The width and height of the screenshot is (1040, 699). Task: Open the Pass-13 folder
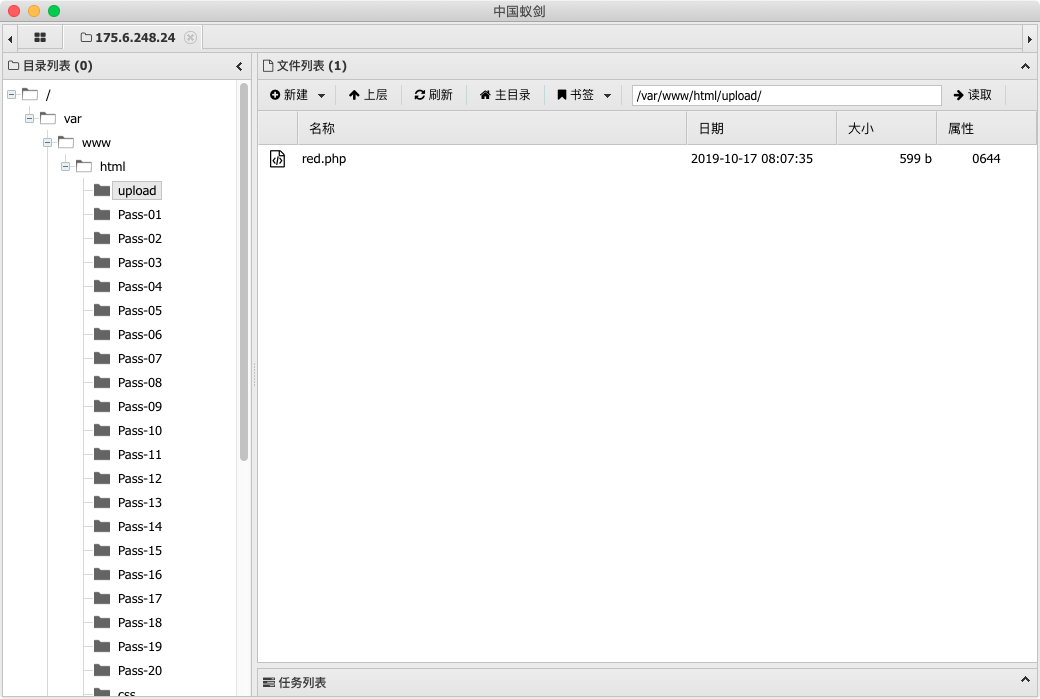coord(128,502)
